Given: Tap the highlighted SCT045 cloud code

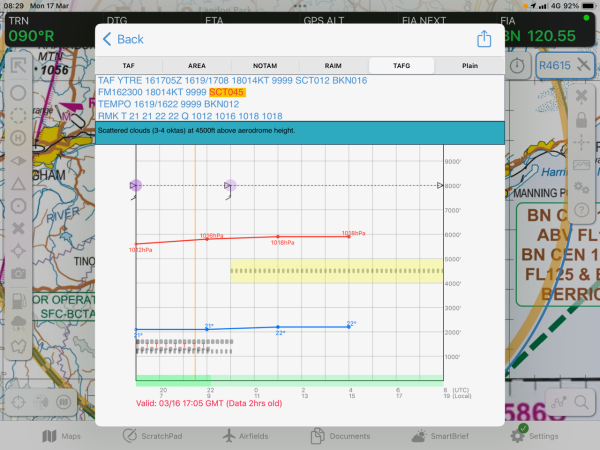Looking at the screenshot, I should click(227, 91).
